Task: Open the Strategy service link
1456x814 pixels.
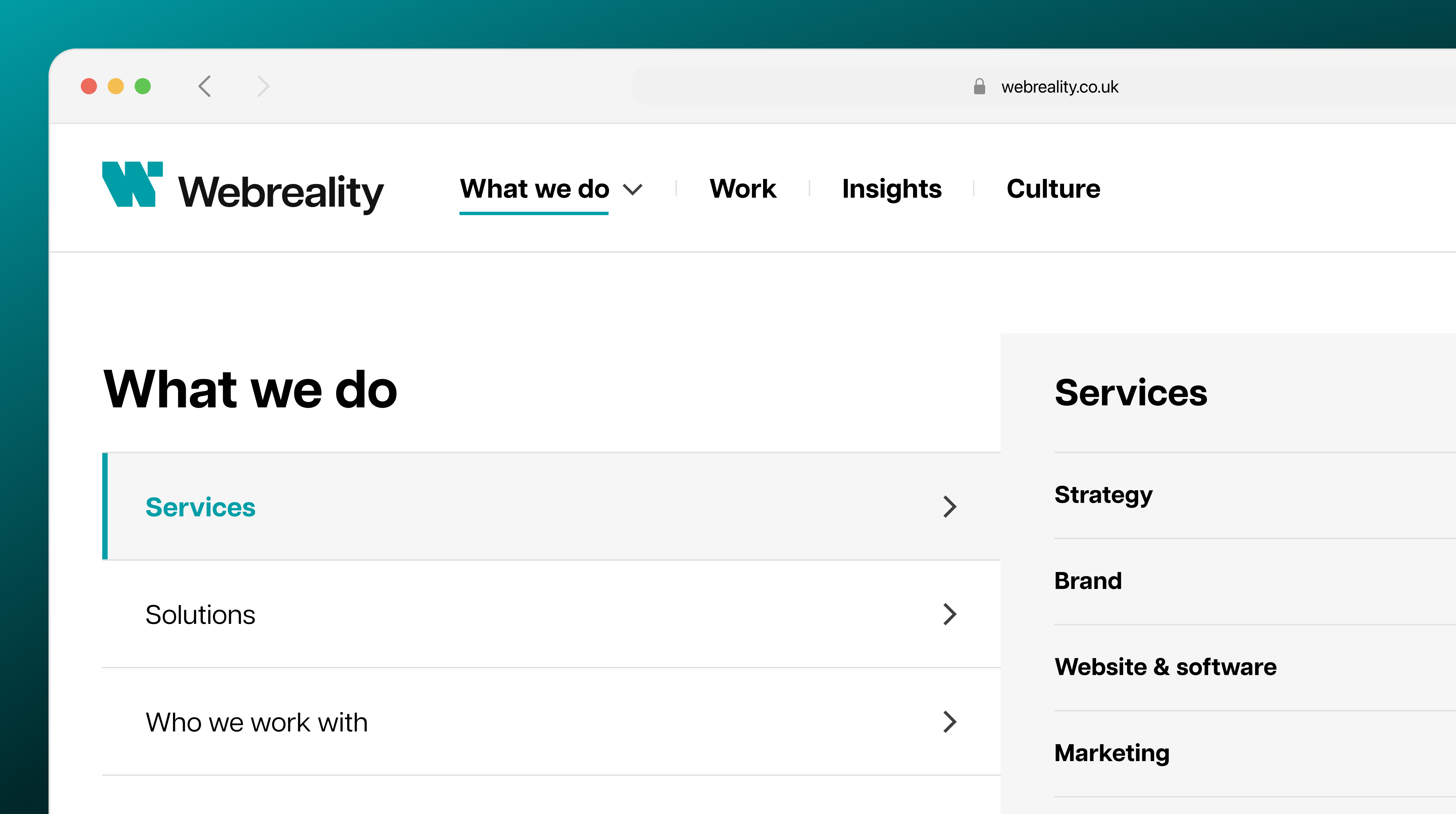Action: pyautogui.click(x=1103, y=495)
